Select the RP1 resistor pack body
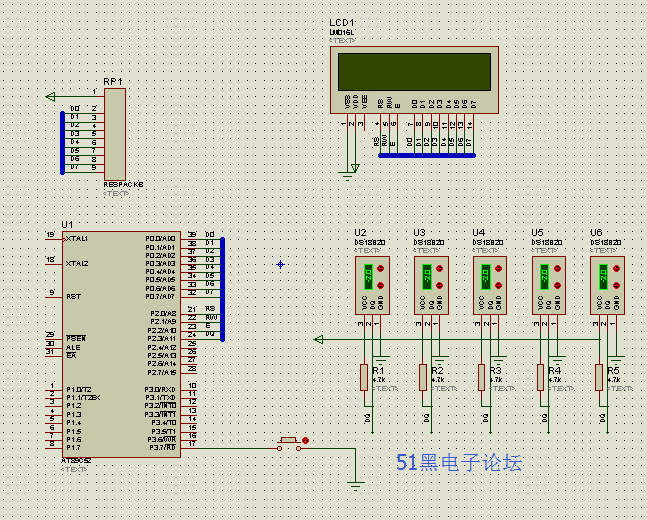 pyautogui.click(x=115, y=134)
